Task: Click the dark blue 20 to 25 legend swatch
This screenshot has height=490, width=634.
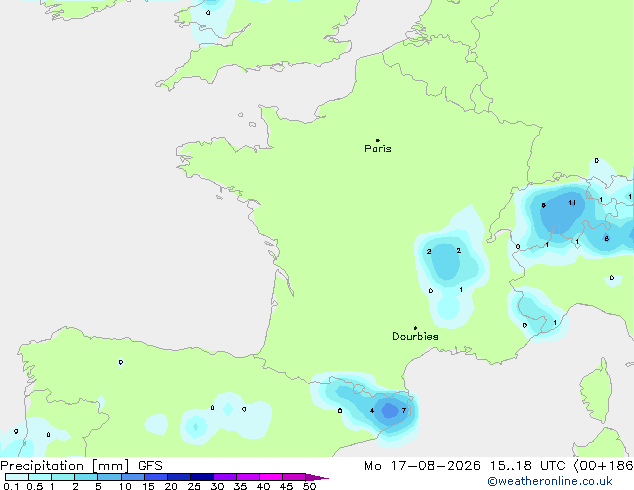Action: coord(179,477)
